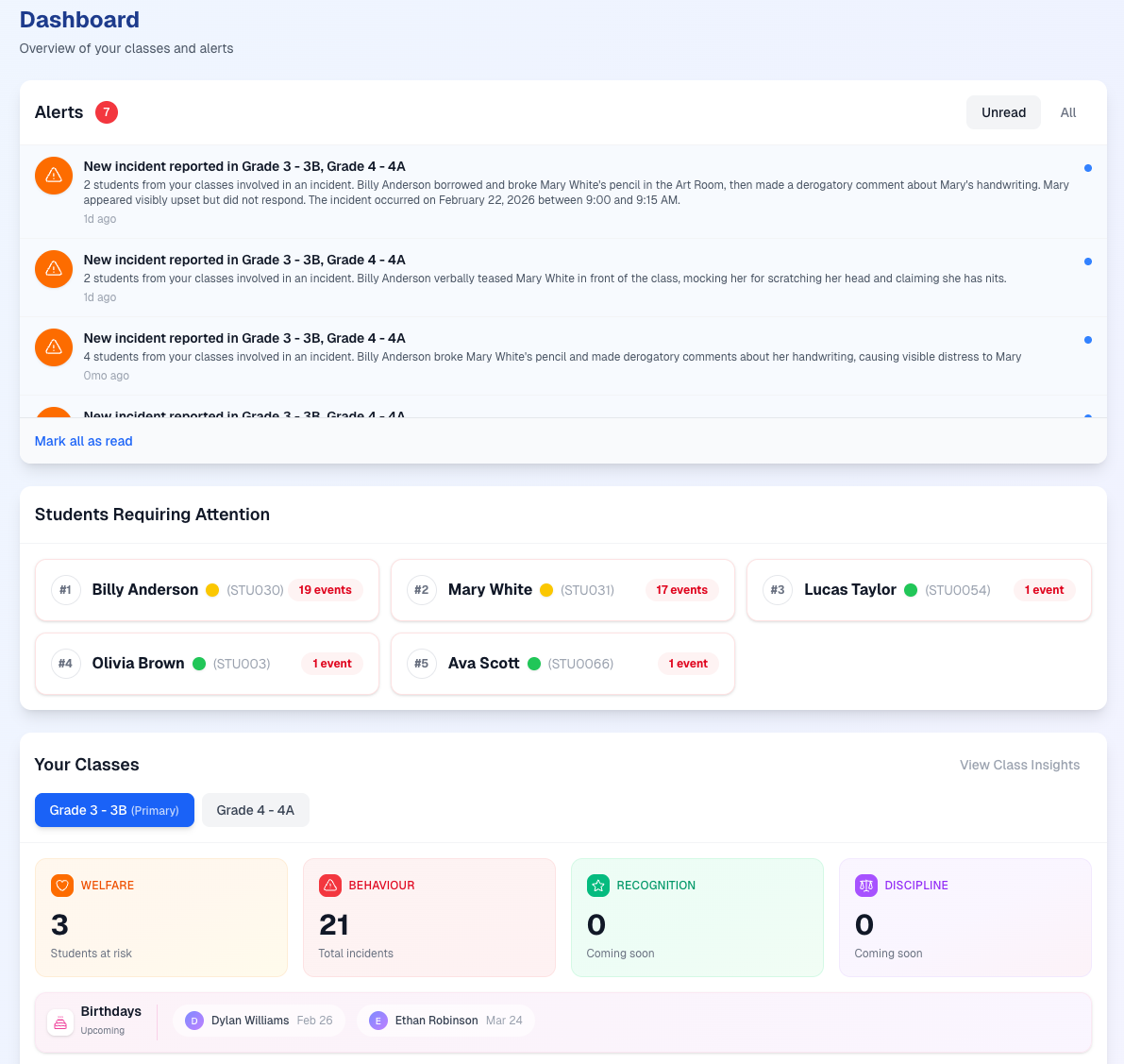Select the Welfare heart icon

61,886
